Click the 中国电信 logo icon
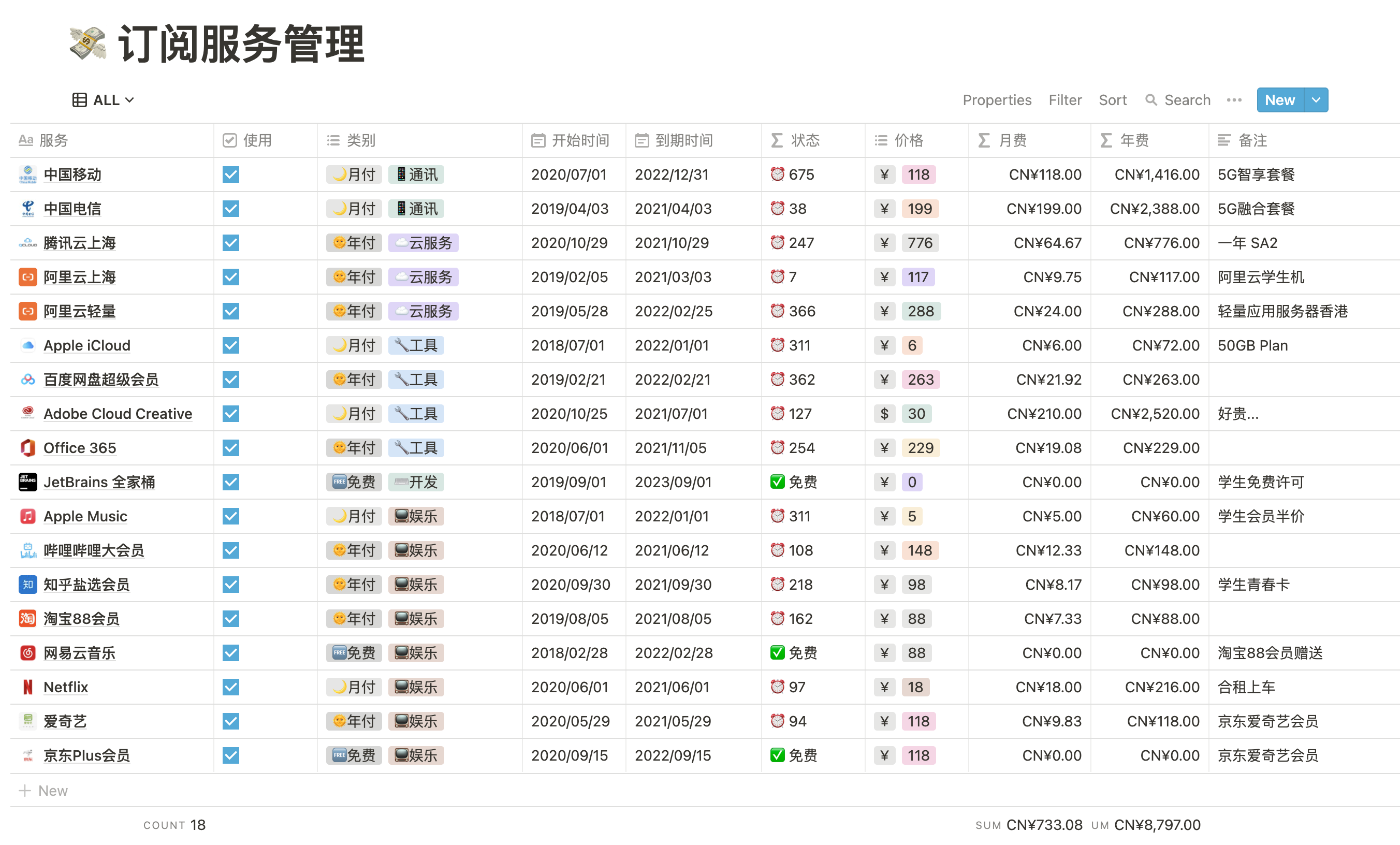Viewport: 1400px width, 845px height. point(27,209)
